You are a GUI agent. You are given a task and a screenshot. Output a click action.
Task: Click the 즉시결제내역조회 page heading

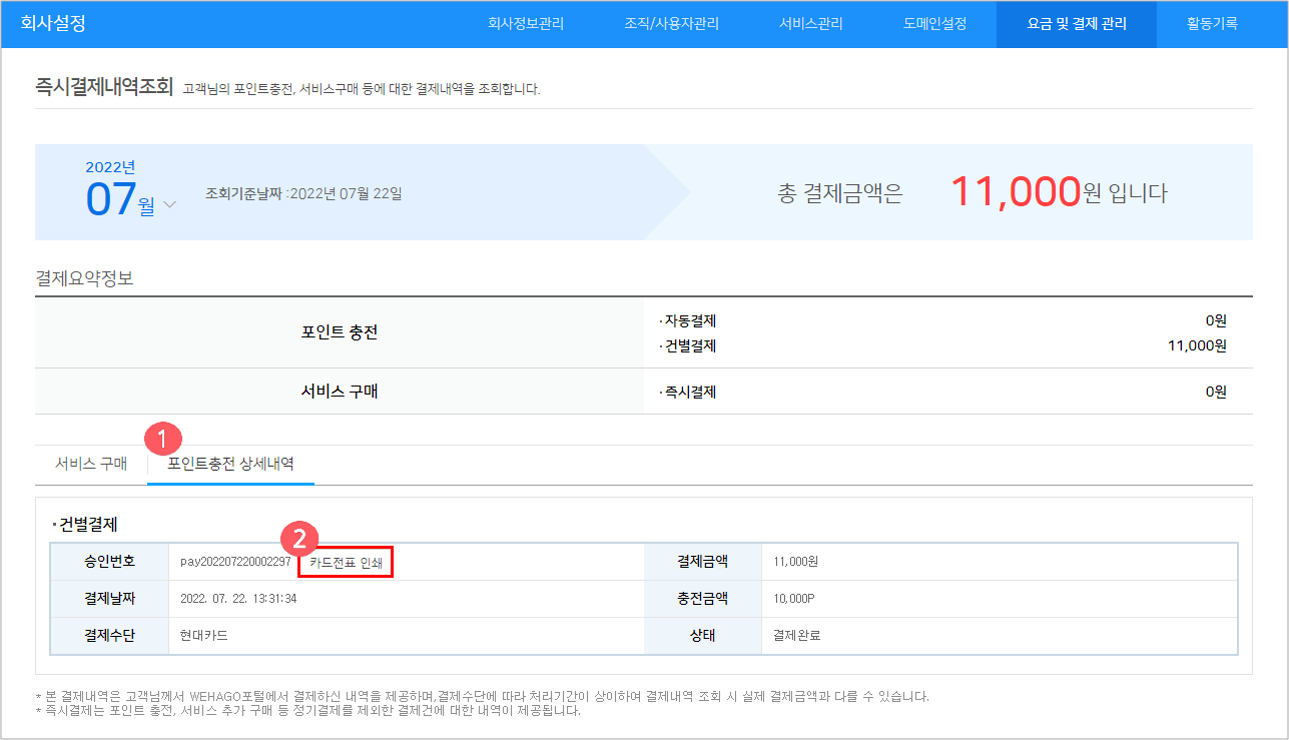click(x=104, y=88)
